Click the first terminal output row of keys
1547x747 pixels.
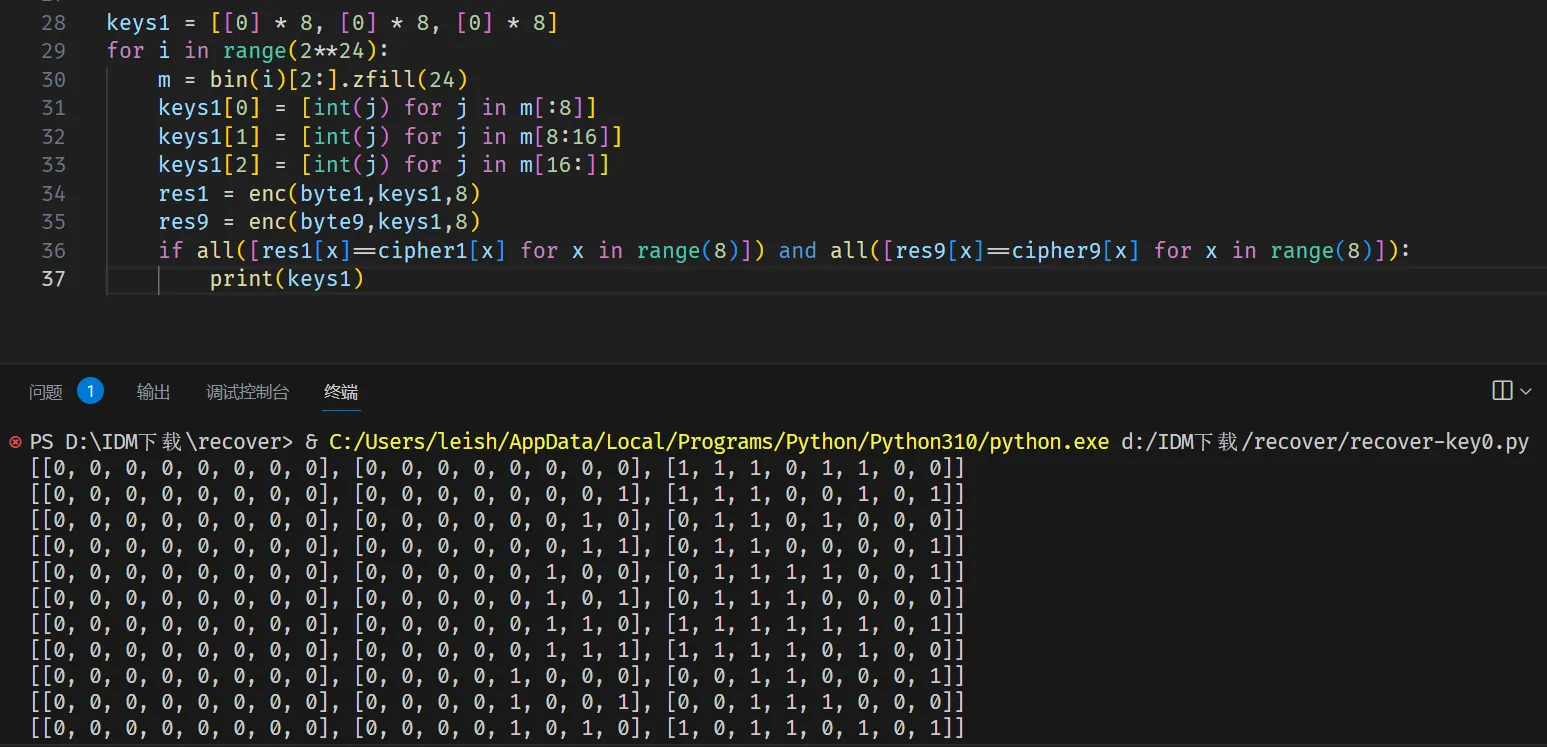(497, 468)
